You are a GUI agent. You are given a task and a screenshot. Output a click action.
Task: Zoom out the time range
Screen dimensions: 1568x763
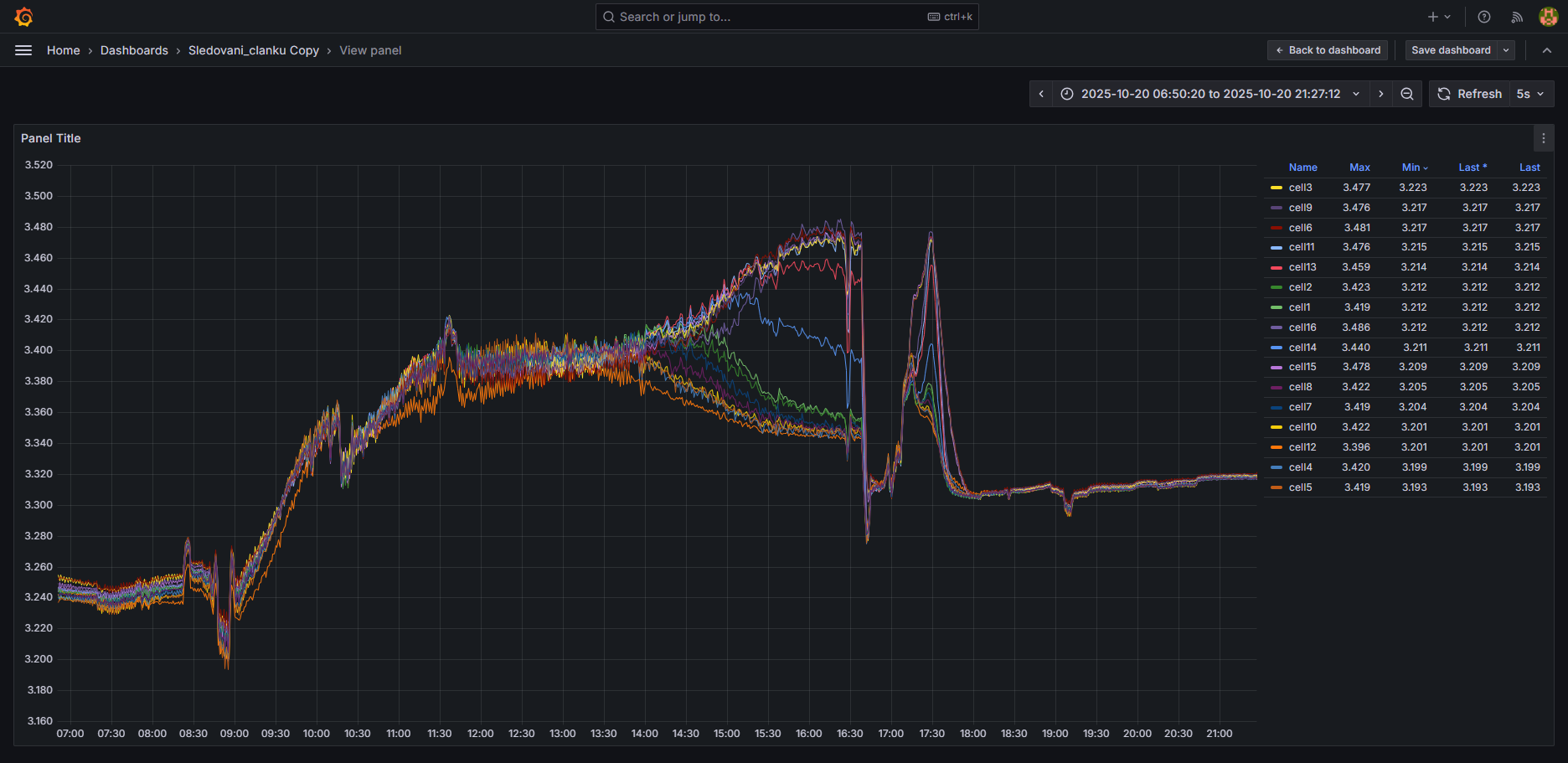pos(1407,94)
